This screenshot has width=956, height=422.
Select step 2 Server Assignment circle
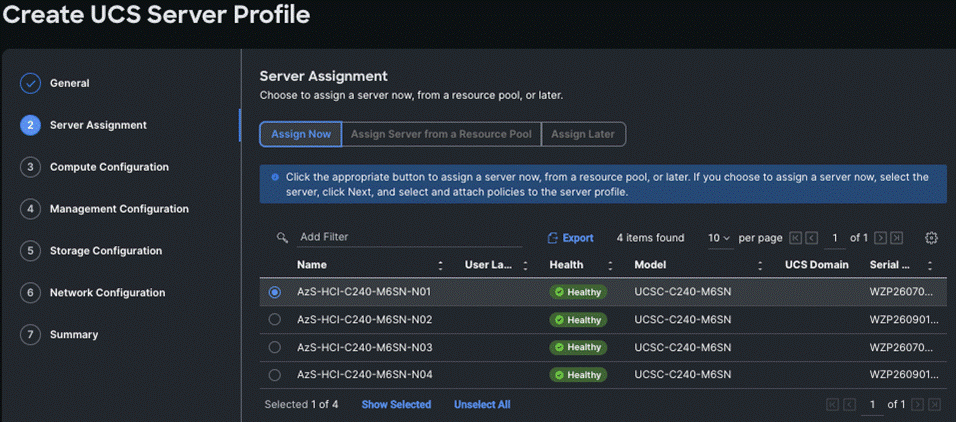point(30,125)
